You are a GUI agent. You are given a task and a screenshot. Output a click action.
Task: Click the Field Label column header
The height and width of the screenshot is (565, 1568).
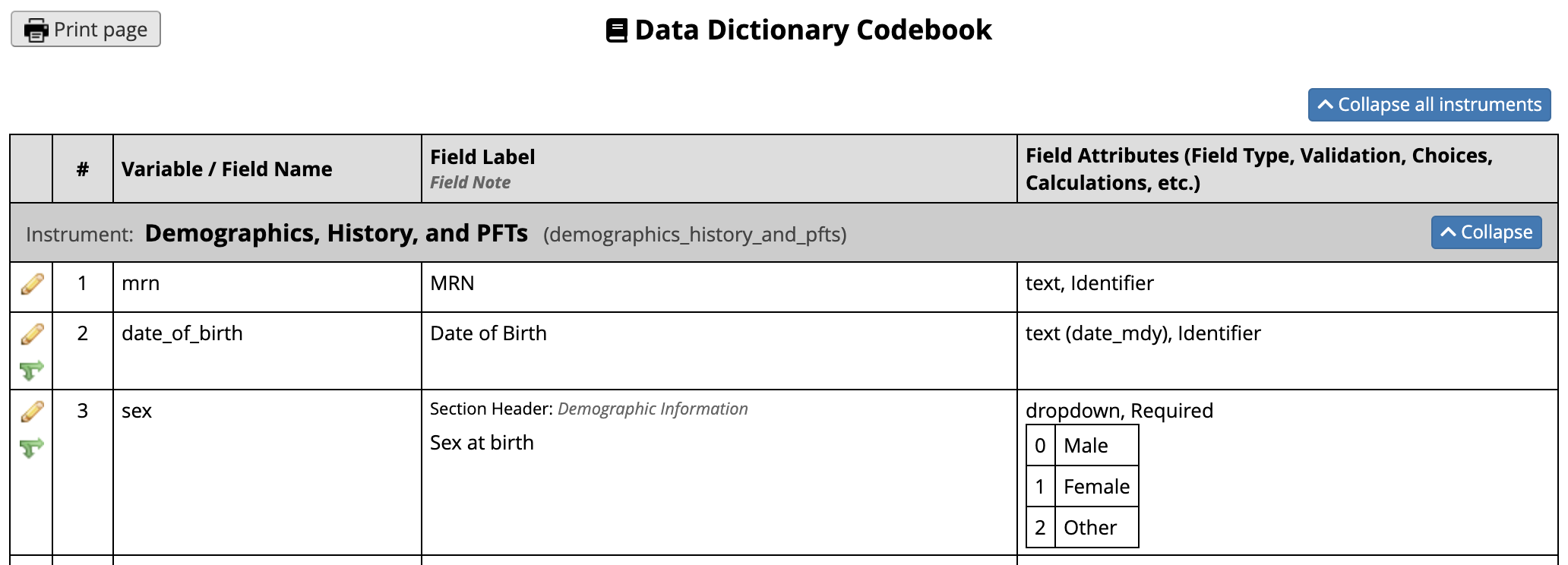482,156
